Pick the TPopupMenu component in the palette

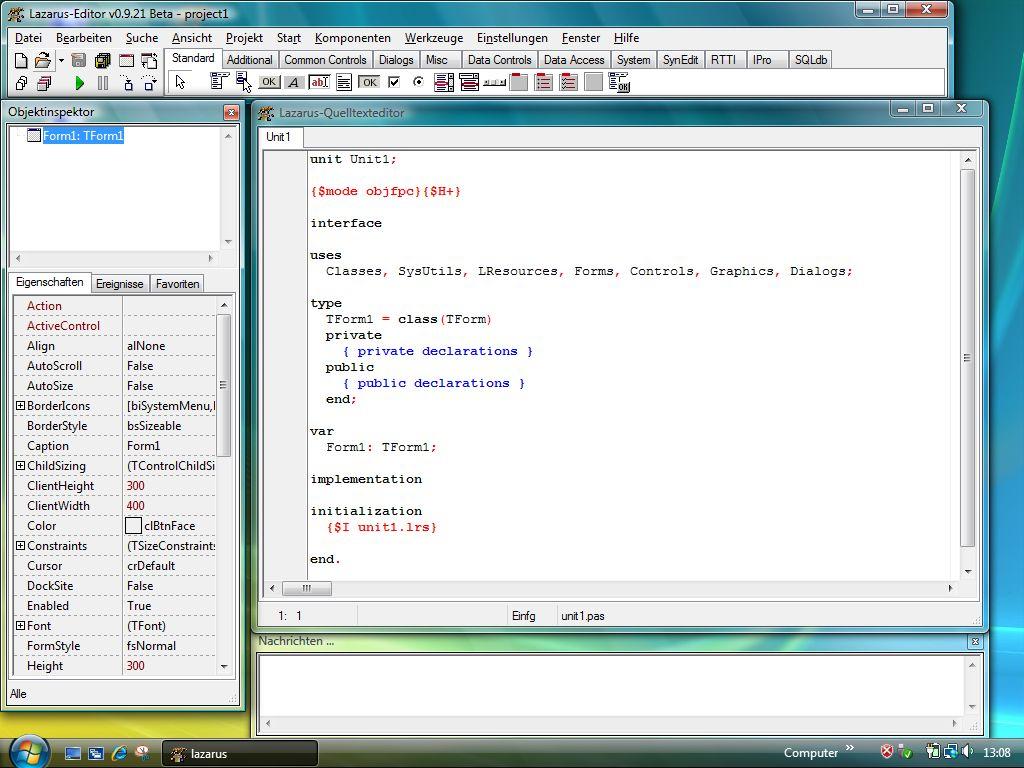click(x=244, y=82)
